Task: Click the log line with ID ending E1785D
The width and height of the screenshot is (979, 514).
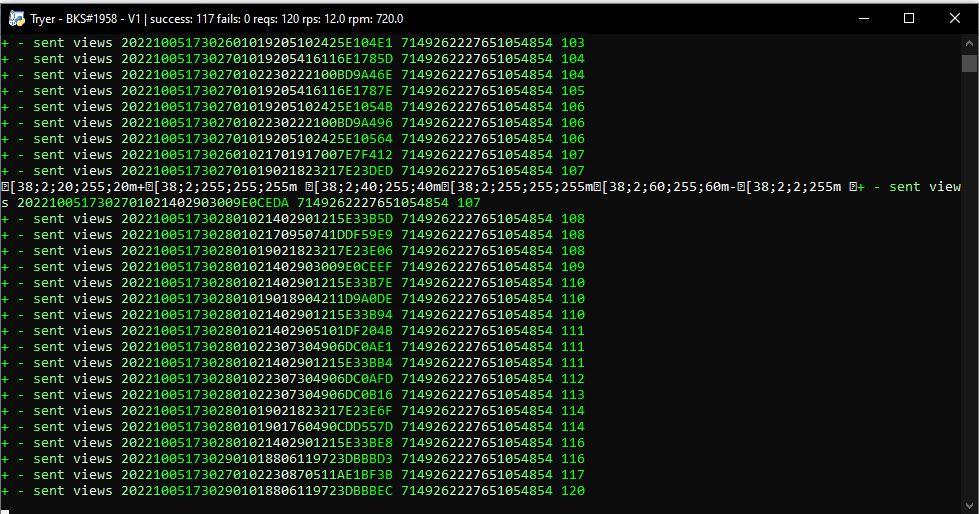Action: (293, 59)
